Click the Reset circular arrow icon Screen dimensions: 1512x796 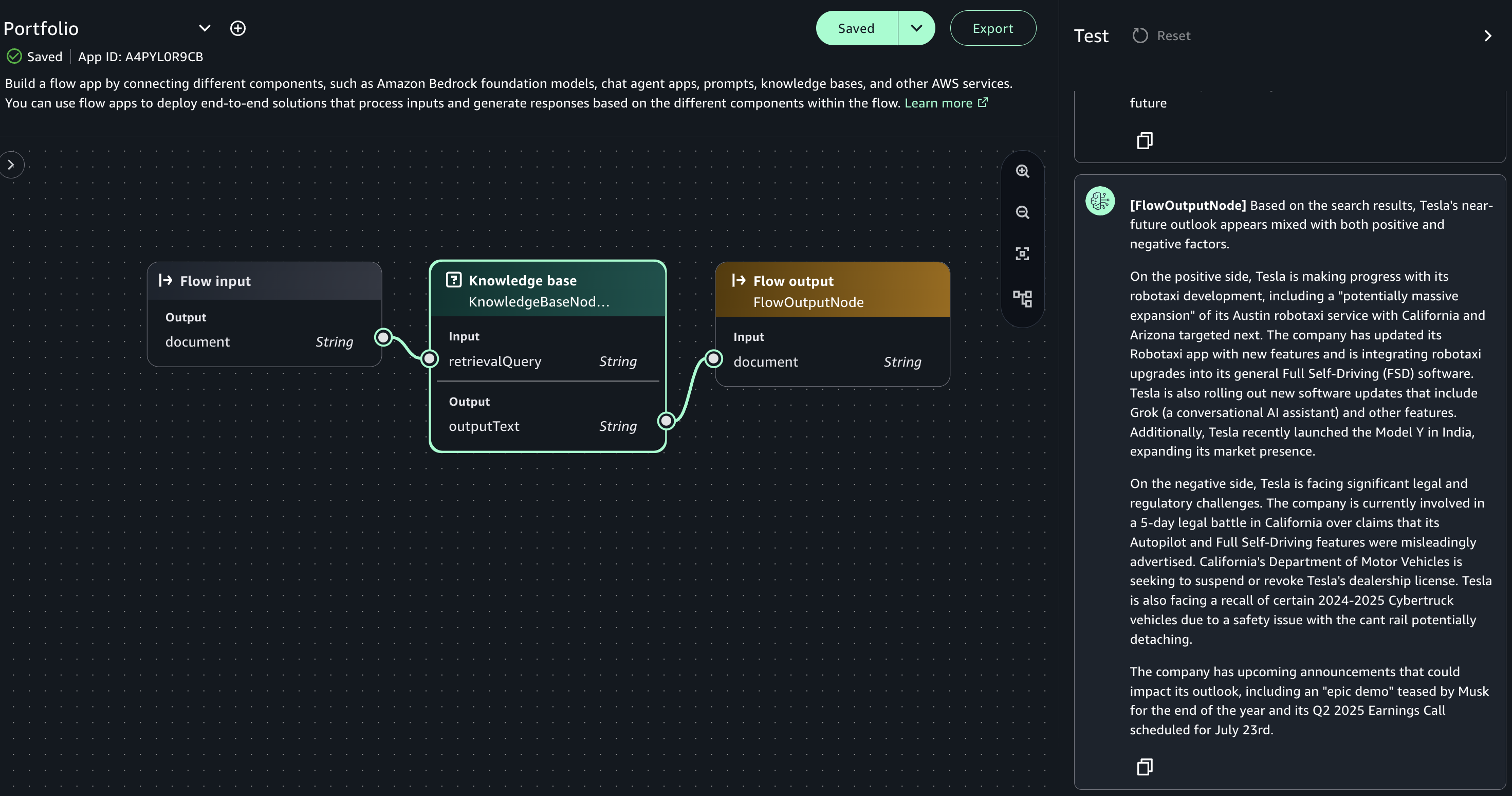pos(1140,36)
